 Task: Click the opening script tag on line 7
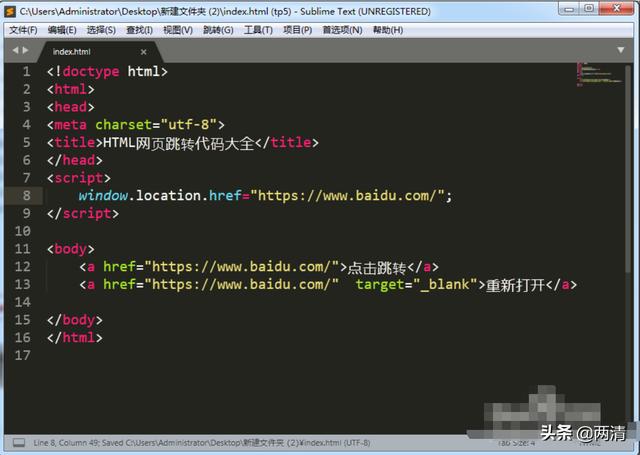click(79, 178)
